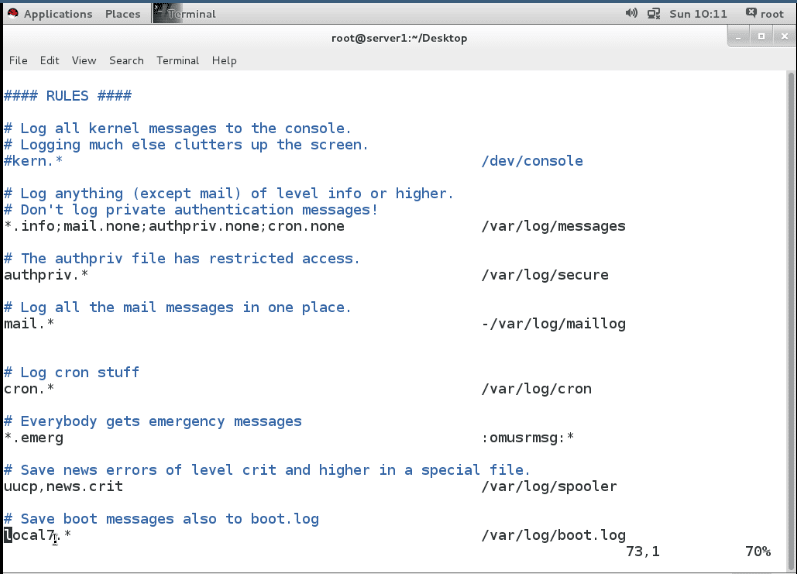Click the 'cron.*' selector
This screenshot has width=797, height=574.
[x=29, y=388]
